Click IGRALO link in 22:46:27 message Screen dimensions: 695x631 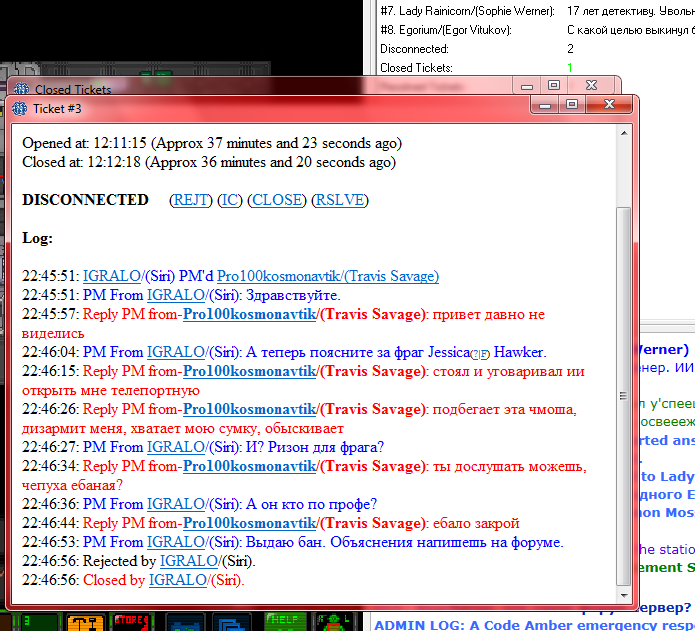[176, 447]
